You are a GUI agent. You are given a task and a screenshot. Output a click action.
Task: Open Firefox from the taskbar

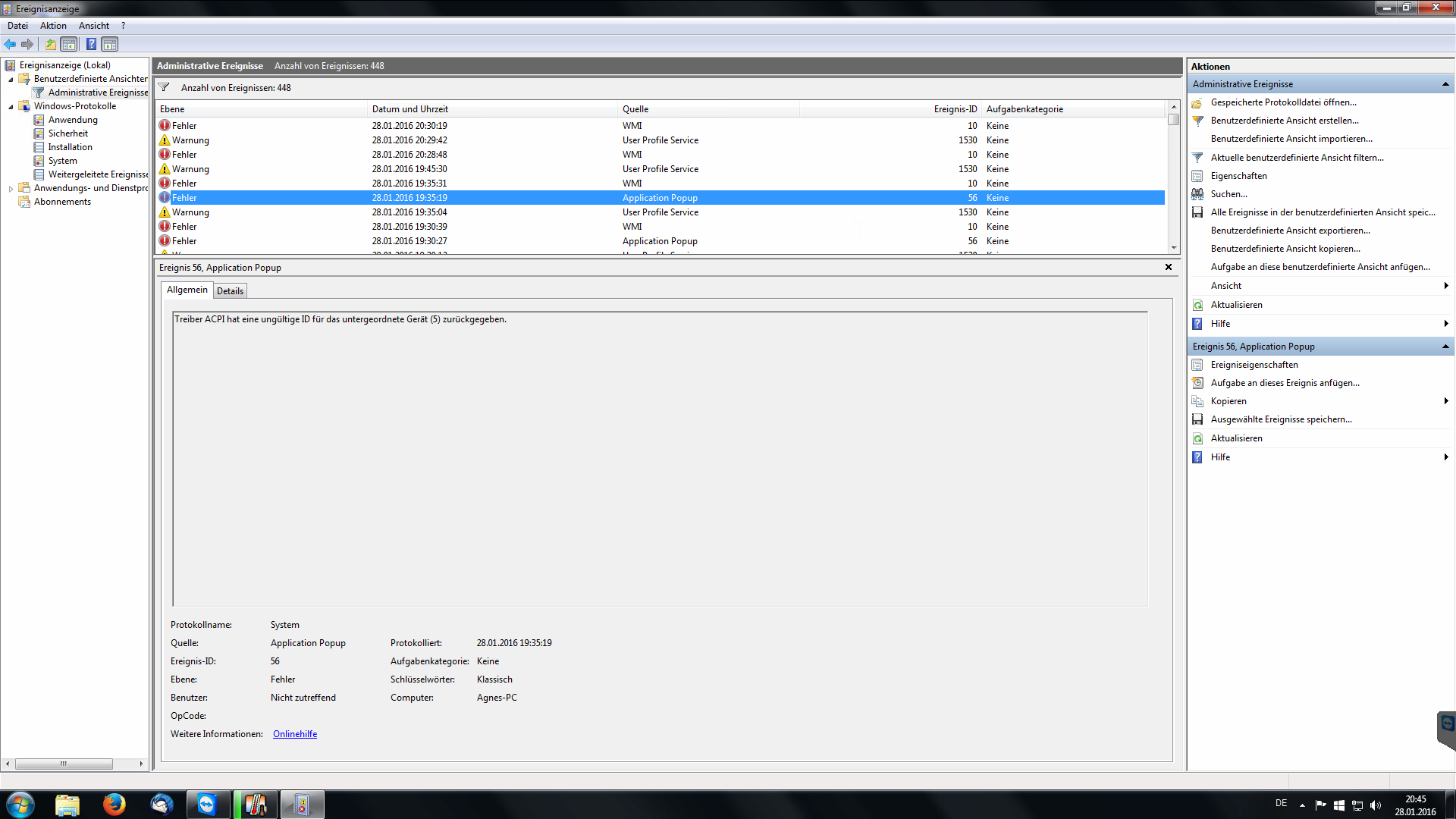[x=114, y=804]
